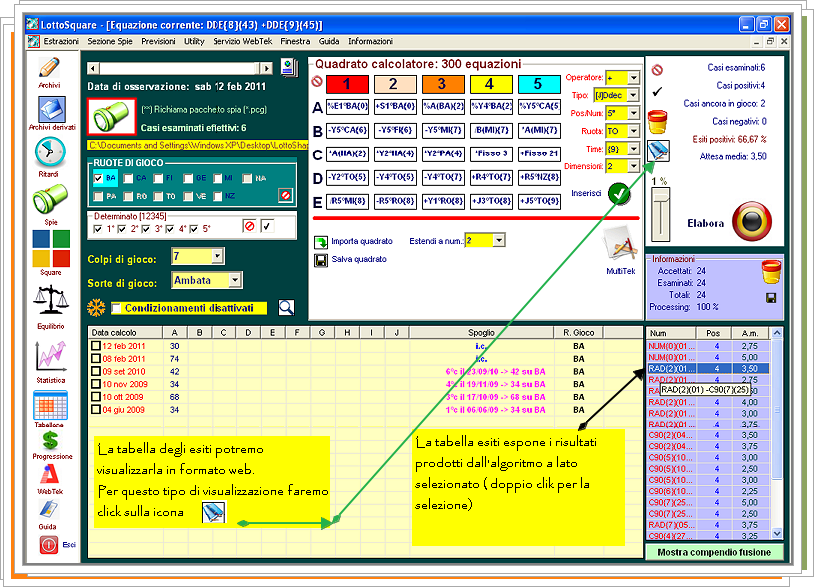Open the Estendi a num dropdown
The image size is (814, 587).
point(499,240)
